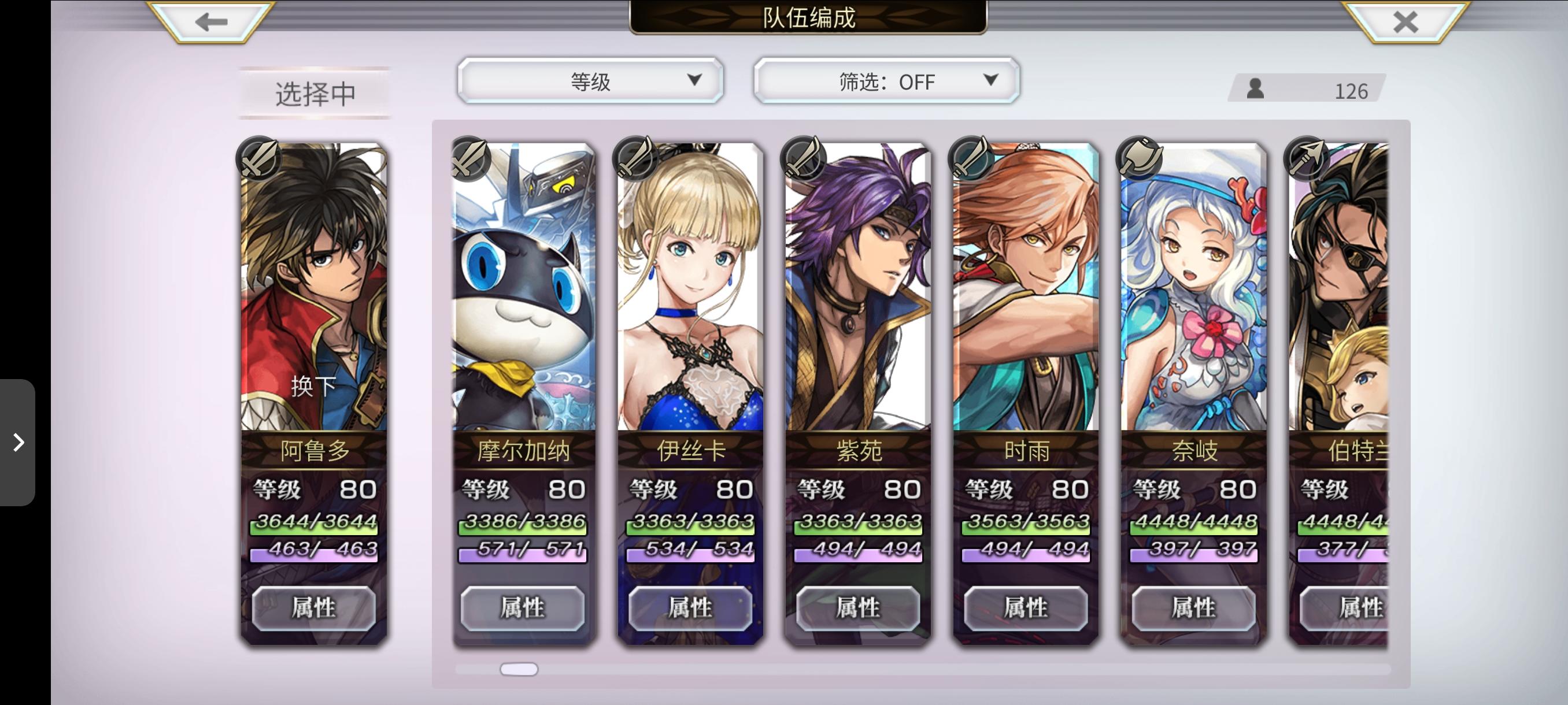The width and height of the screenshot is (1568, 705).
Task: Click spear icon on 伯特兰 card
Action: [1307, 158]
